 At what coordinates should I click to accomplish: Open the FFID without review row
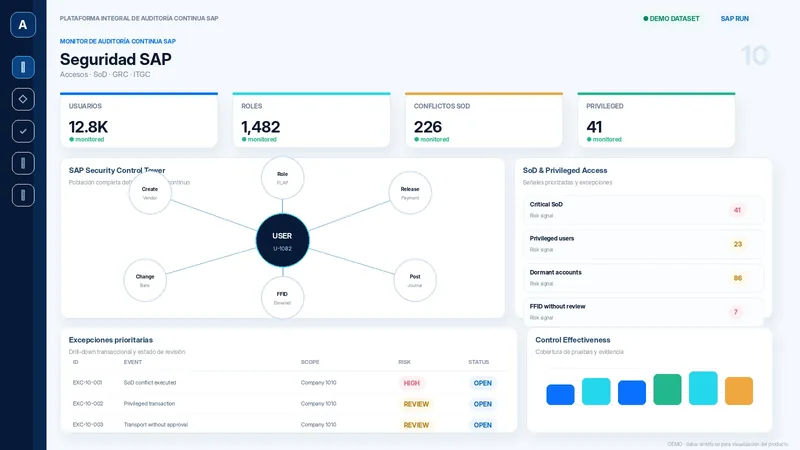pos(643,312)
